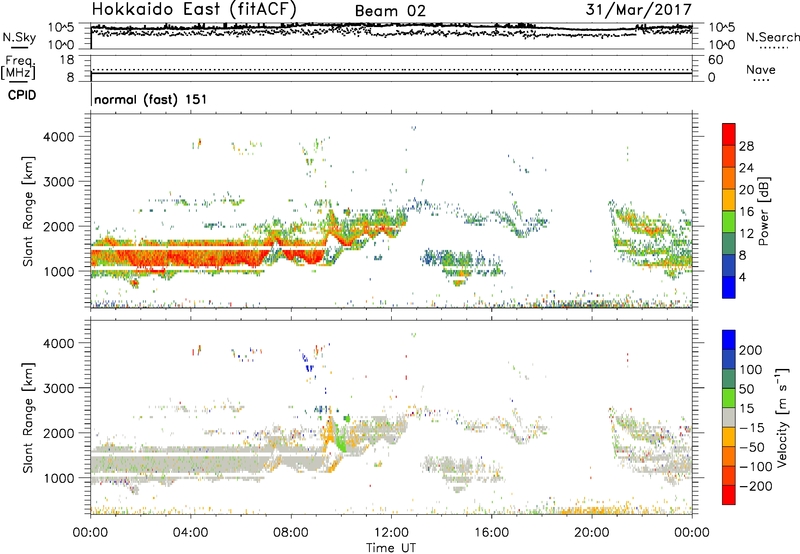The image size is (800, 554).
Task: Pick the bright blue bottom Power colorbar segment
Action: point(729,287)
